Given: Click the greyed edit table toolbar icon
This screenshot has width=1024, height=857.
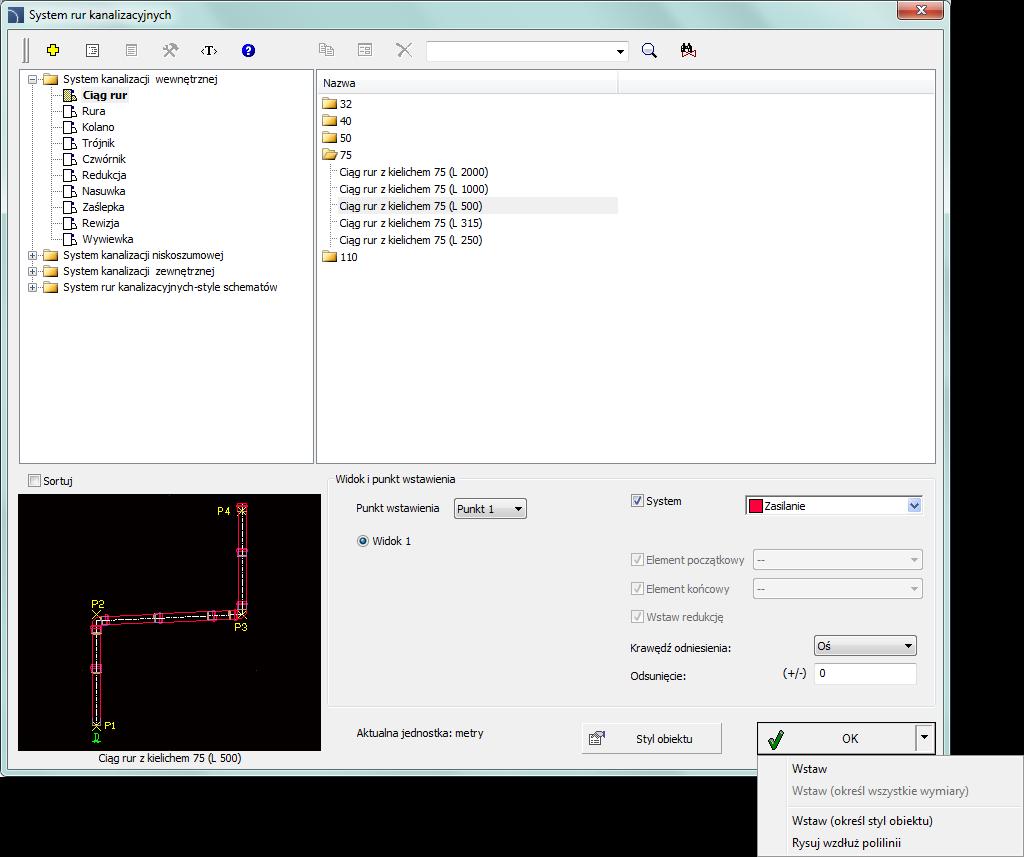Looking at the screenshot, I should tap(365, 50).
